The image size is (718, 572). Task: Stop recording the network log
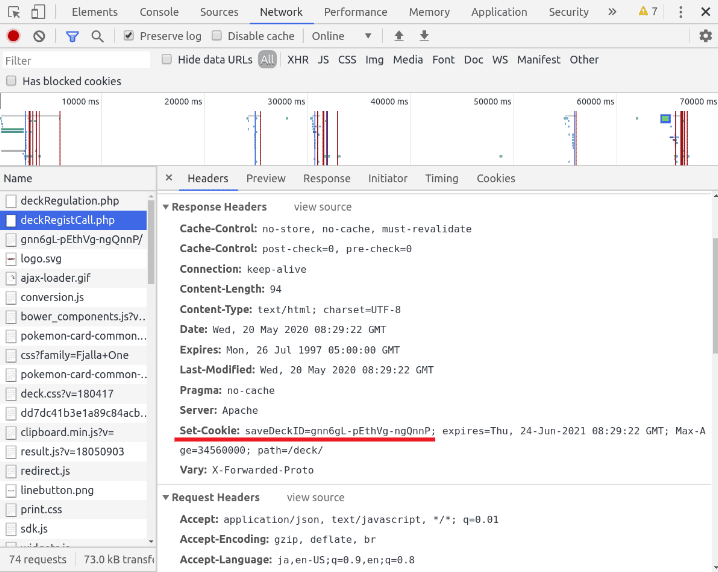[13, 36]
